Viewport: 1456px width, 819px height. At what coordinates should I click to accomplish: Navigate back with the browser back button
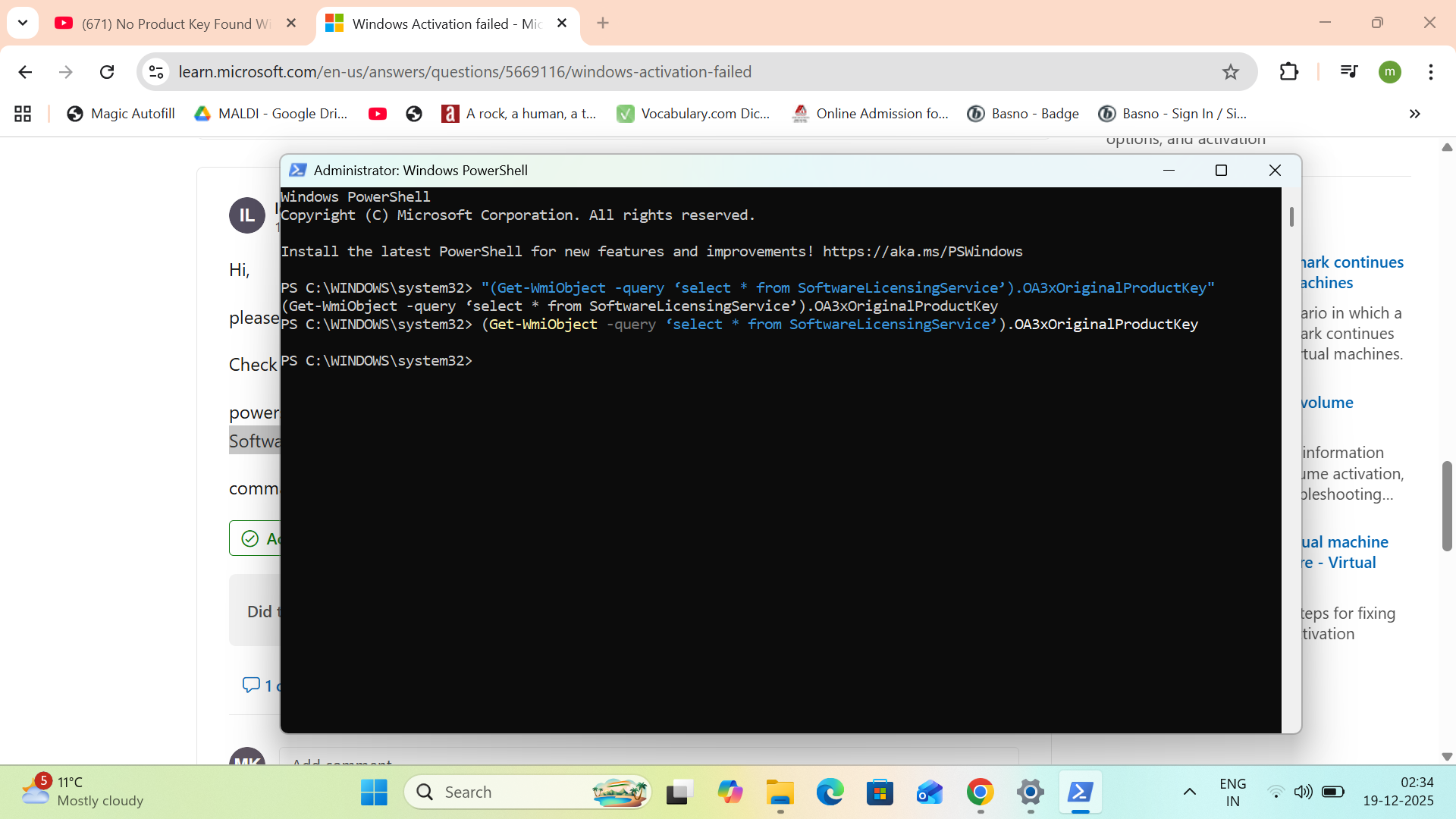click(x=25, y=71)
